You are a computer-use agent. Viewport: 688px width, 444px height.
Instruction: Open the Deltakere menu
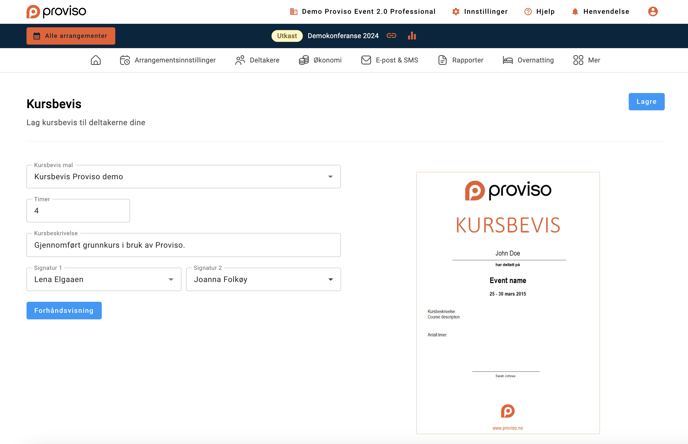tap(257, 60)
